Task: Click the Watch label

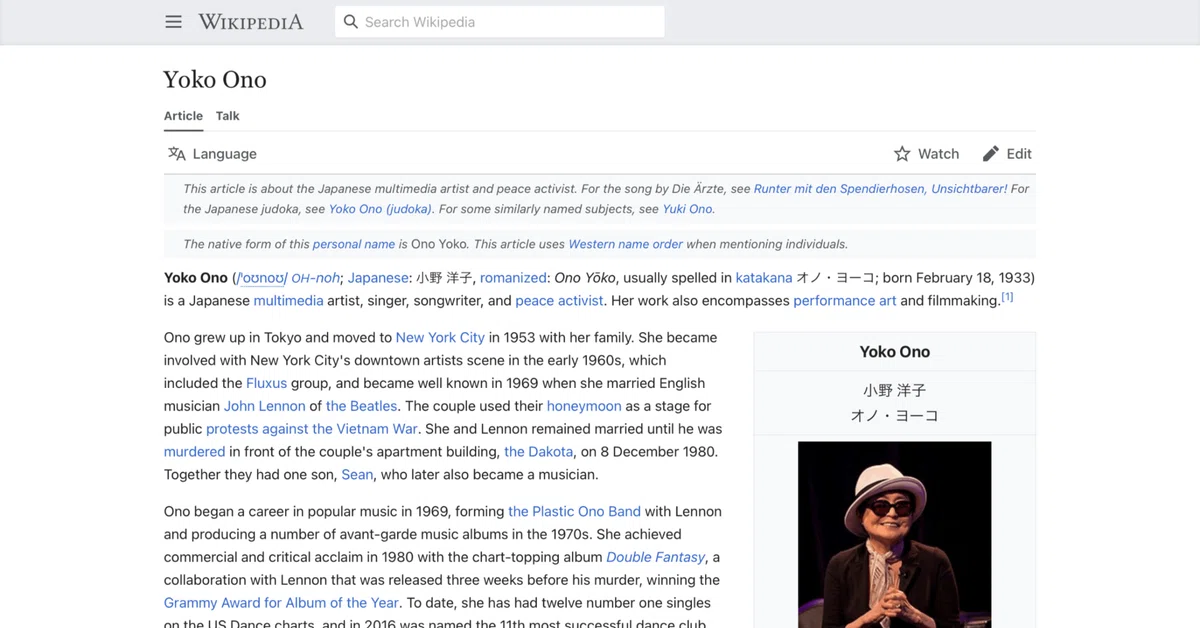Action: [939, 154]
